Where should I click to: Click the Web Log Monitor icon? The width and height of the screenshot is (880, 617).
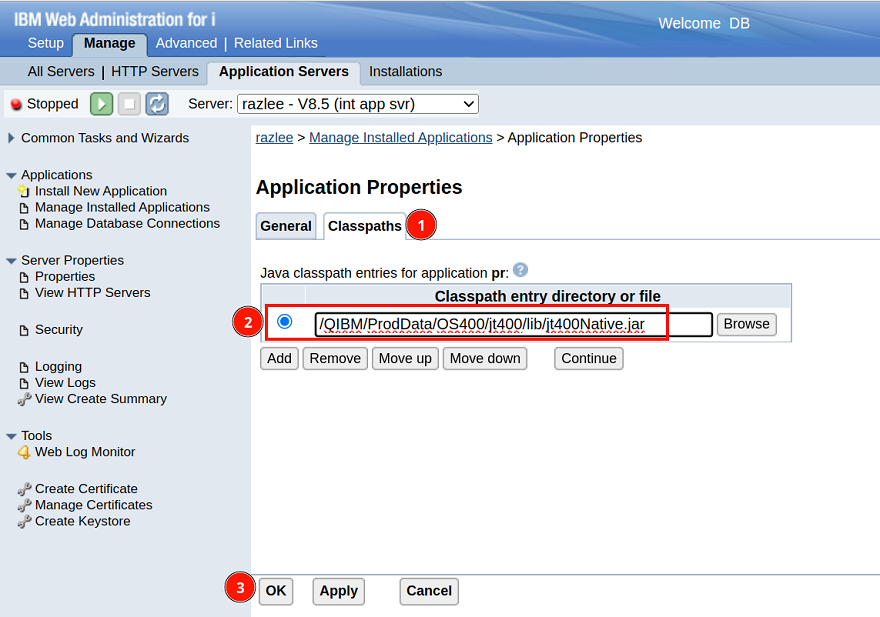tap(25, 452)
